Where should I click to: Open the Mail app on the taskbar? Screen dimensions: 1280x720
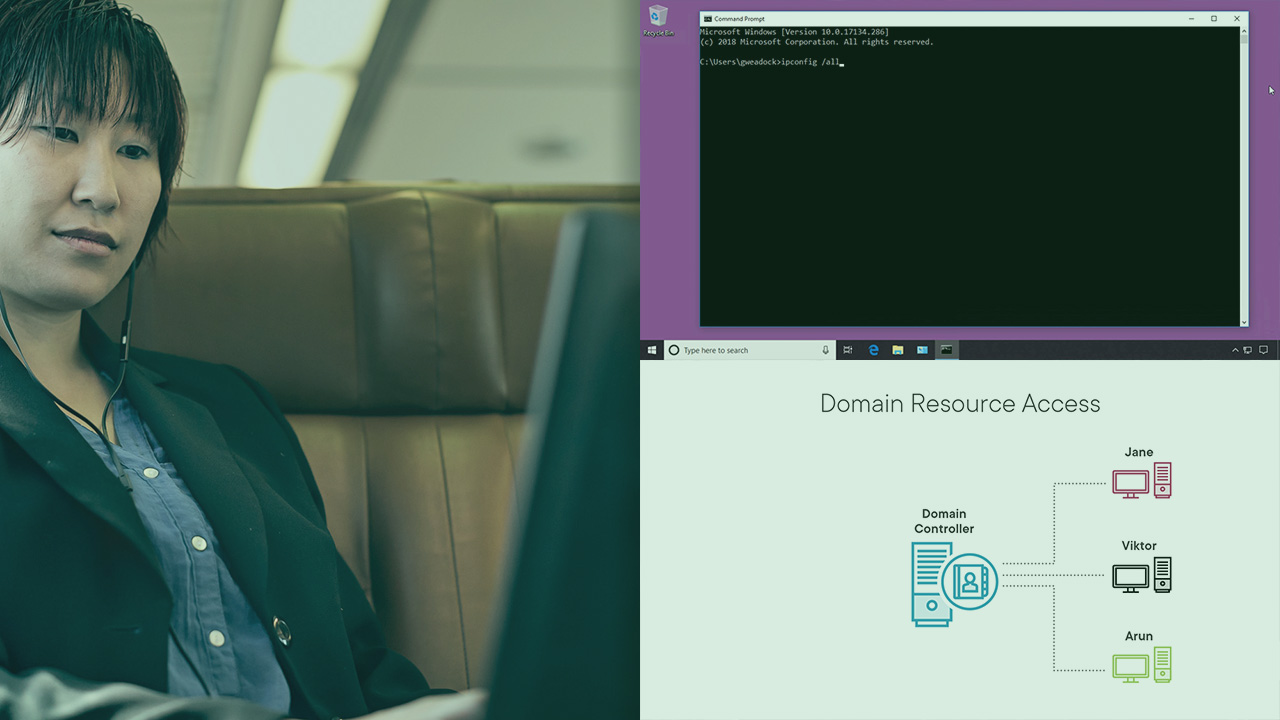(922, 350)
